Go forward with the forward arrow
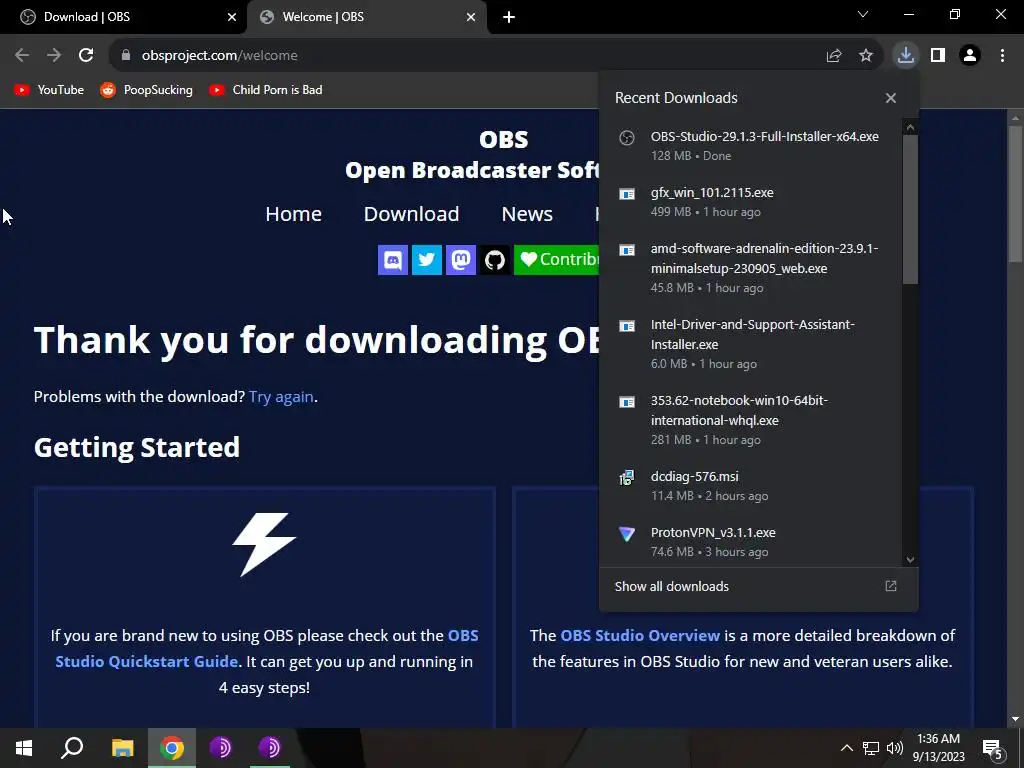The height and width of the screenshot is (768, 1024). 54,56
